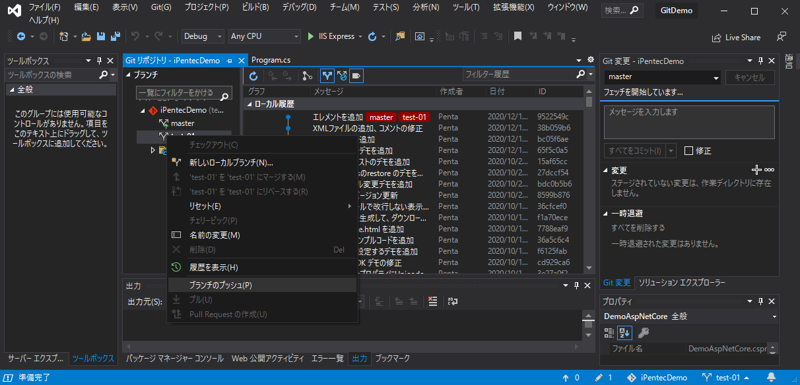Viewport: 800px width, 385px height.
Task: Select the XMLファイルの追加 commit row
Action: [x=413, y=128]
